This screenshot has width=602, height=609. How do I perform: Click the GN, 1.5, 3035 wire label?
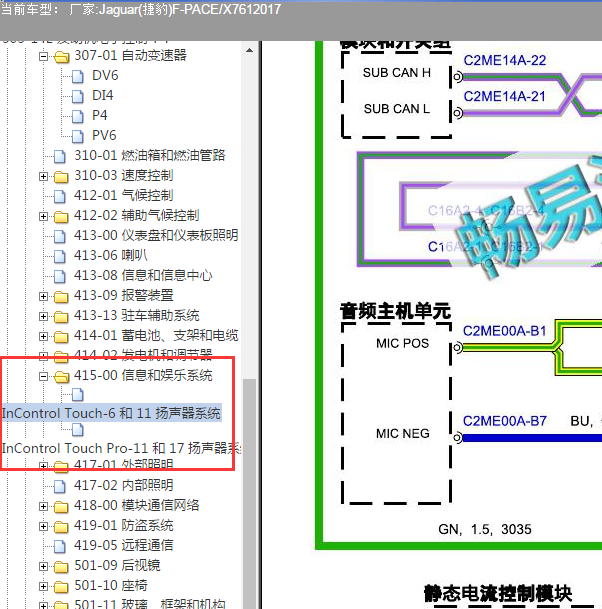click(x=485, y=529)
